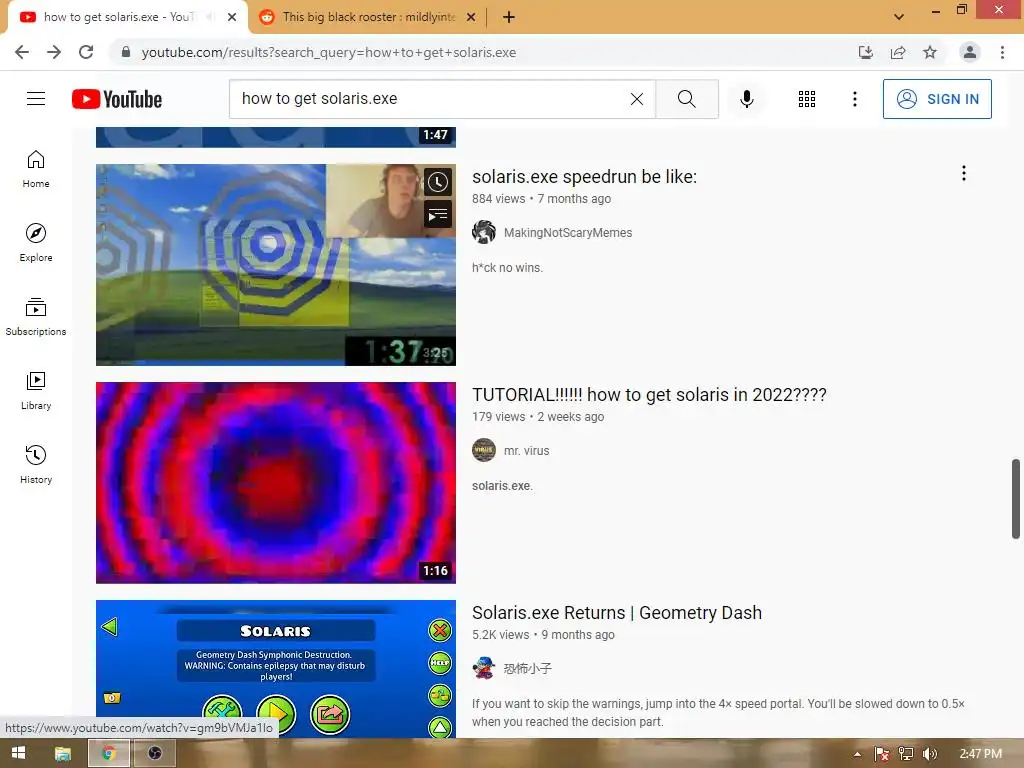Close the Reddit rooster tab
Image resolution: width=1024 pixels, height=768 pixels.
click(x=471, y=17)
